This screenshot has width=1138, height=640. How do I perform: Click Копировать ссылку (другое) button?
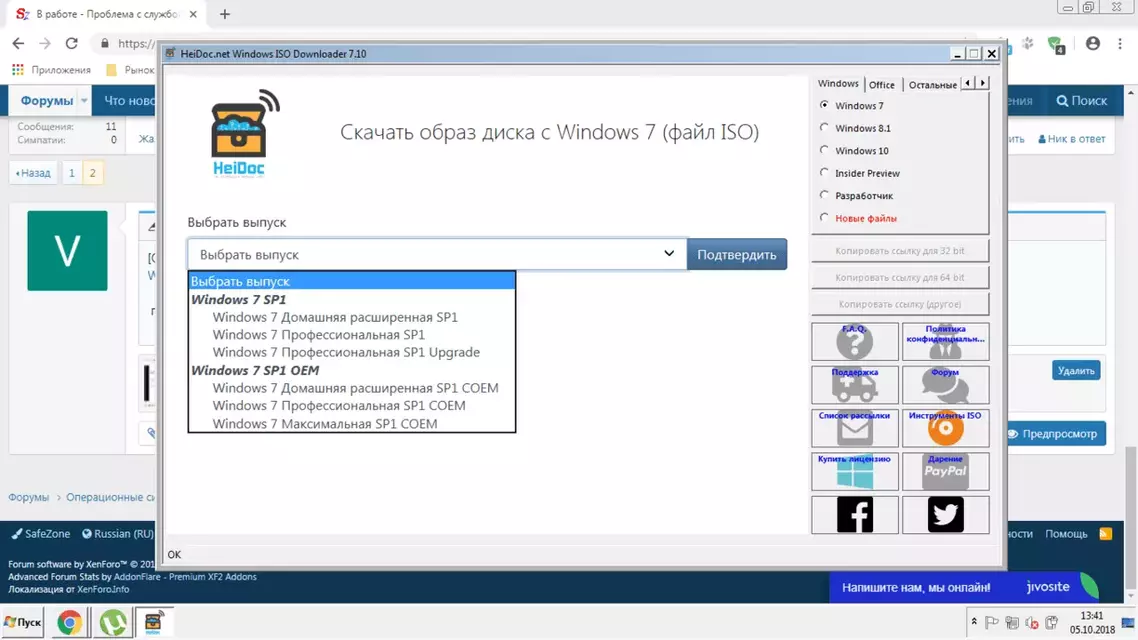[900, 305]
